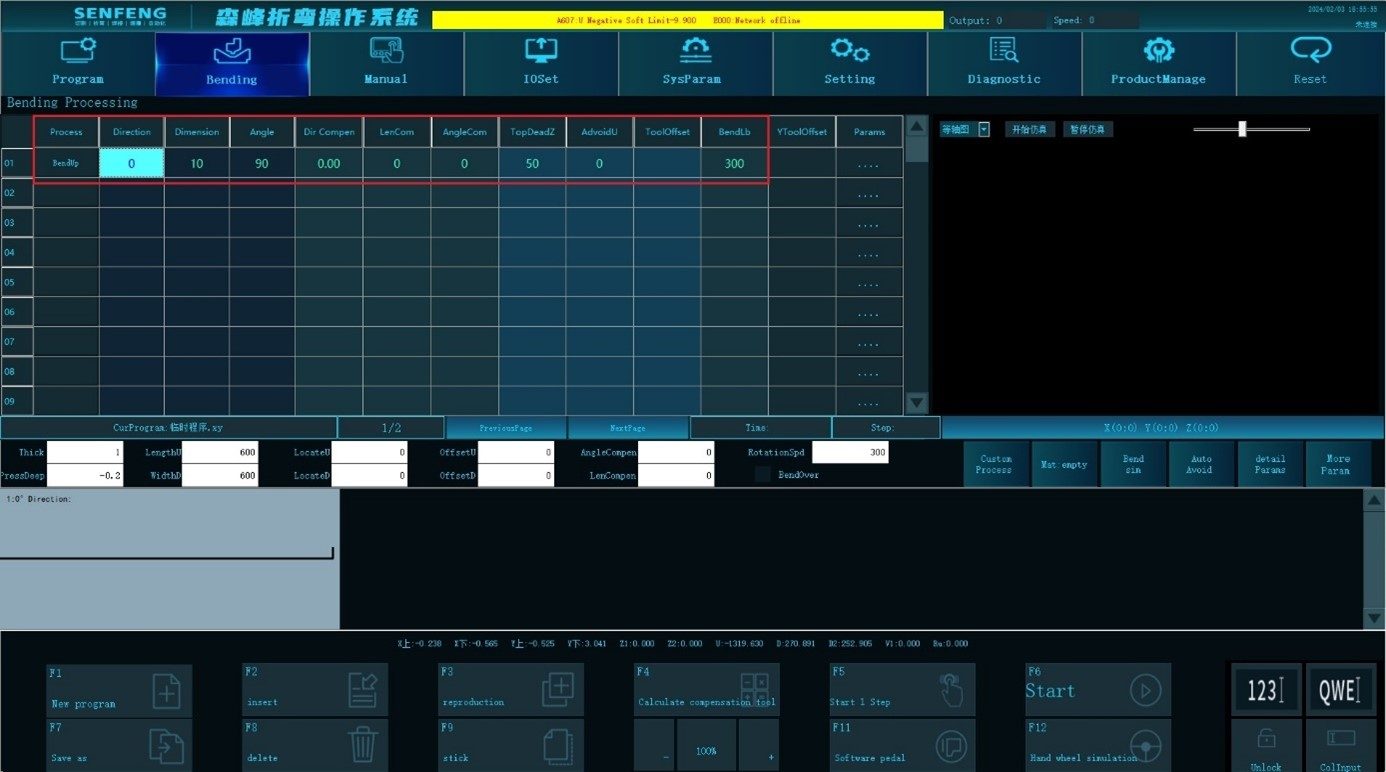Screen dimensions: 1386x772
Task: Open the Diagnostic module
Action: pyautogui.click(x=1004, y=63)
